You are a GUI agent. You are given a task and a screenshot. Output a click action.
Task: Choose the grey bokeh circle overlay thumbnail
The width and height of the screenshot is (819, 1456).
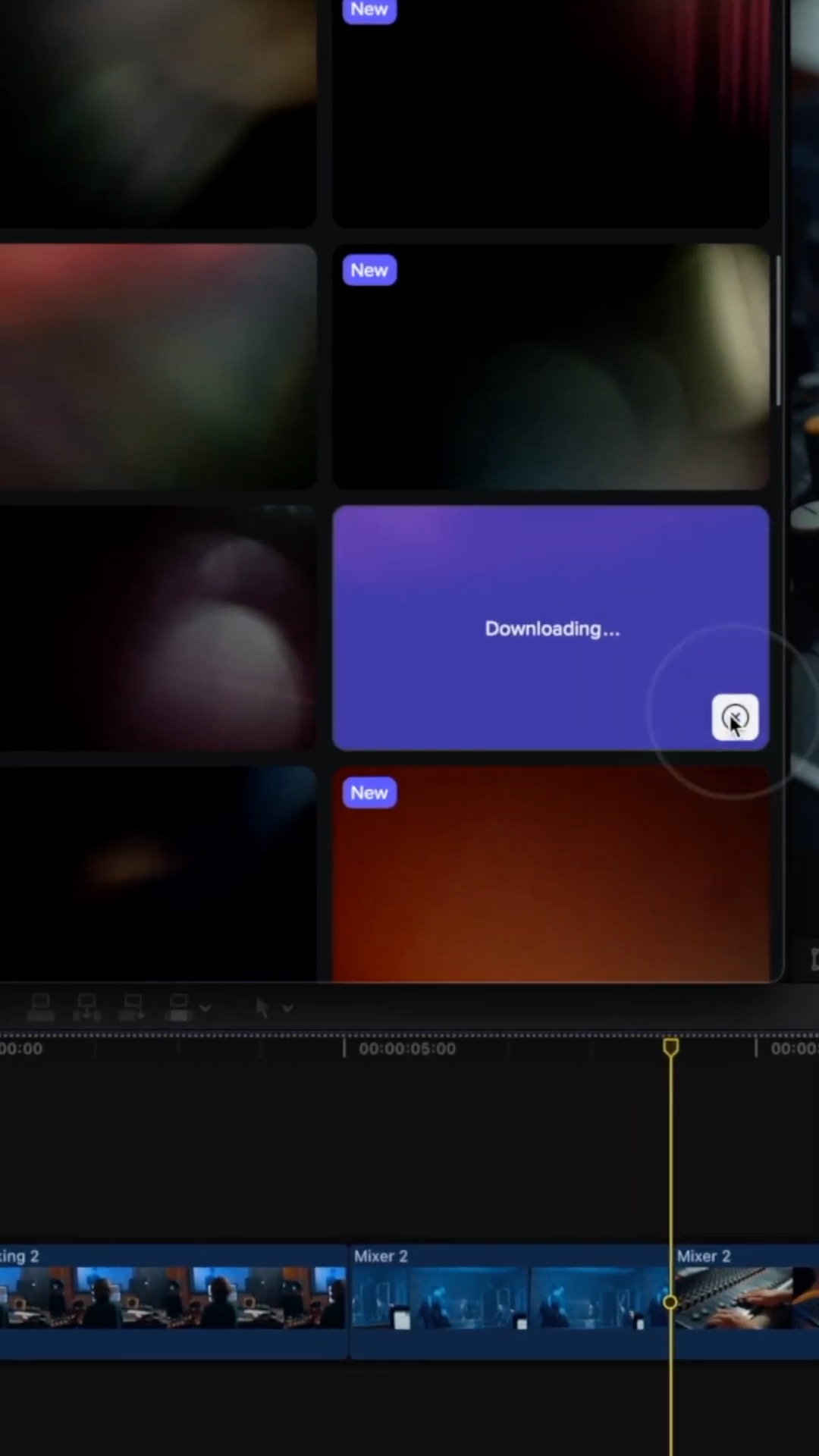click(x=158, y=628)
